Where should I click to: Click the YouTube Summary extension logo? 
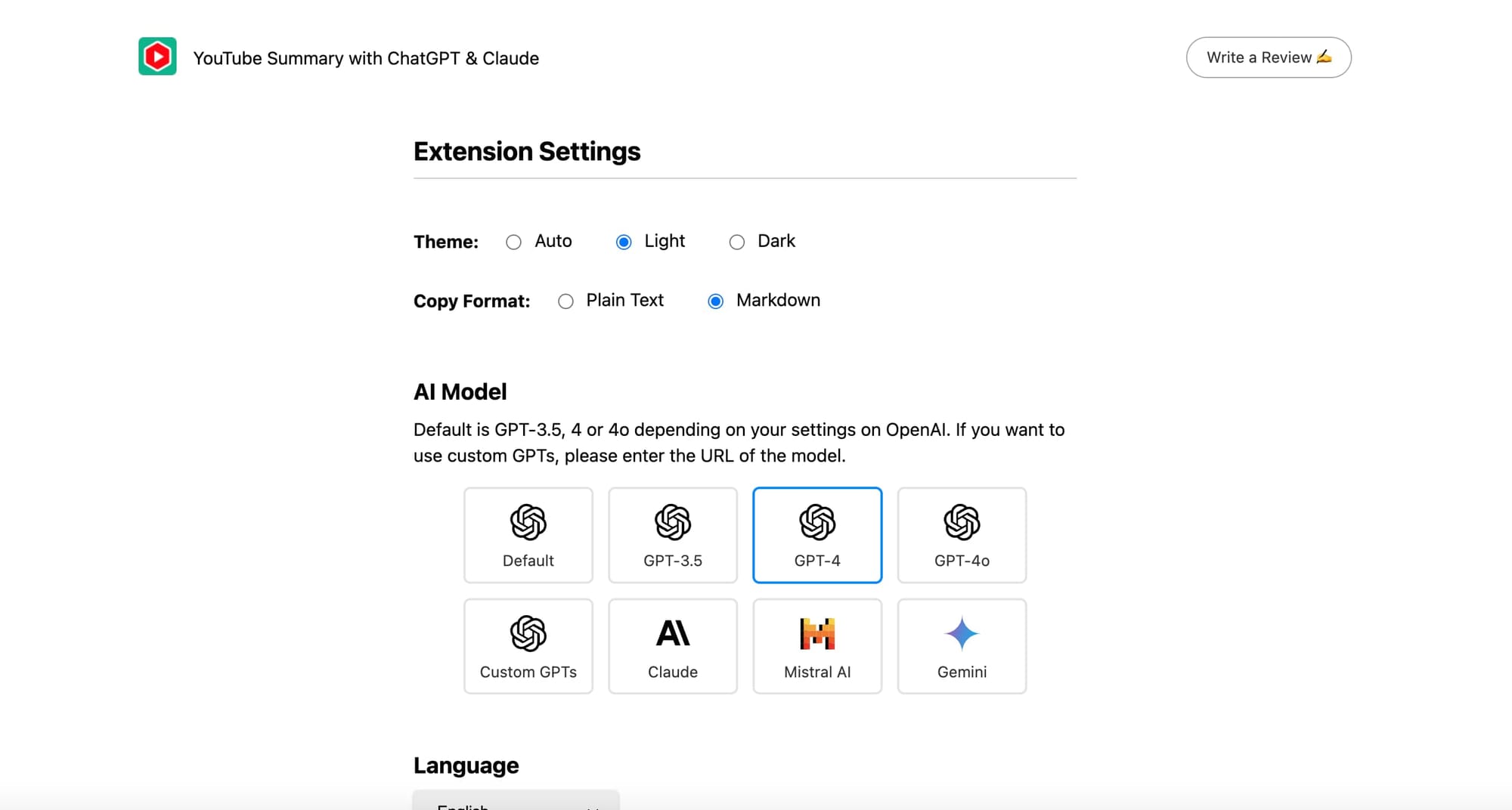[x=157, y=57]
